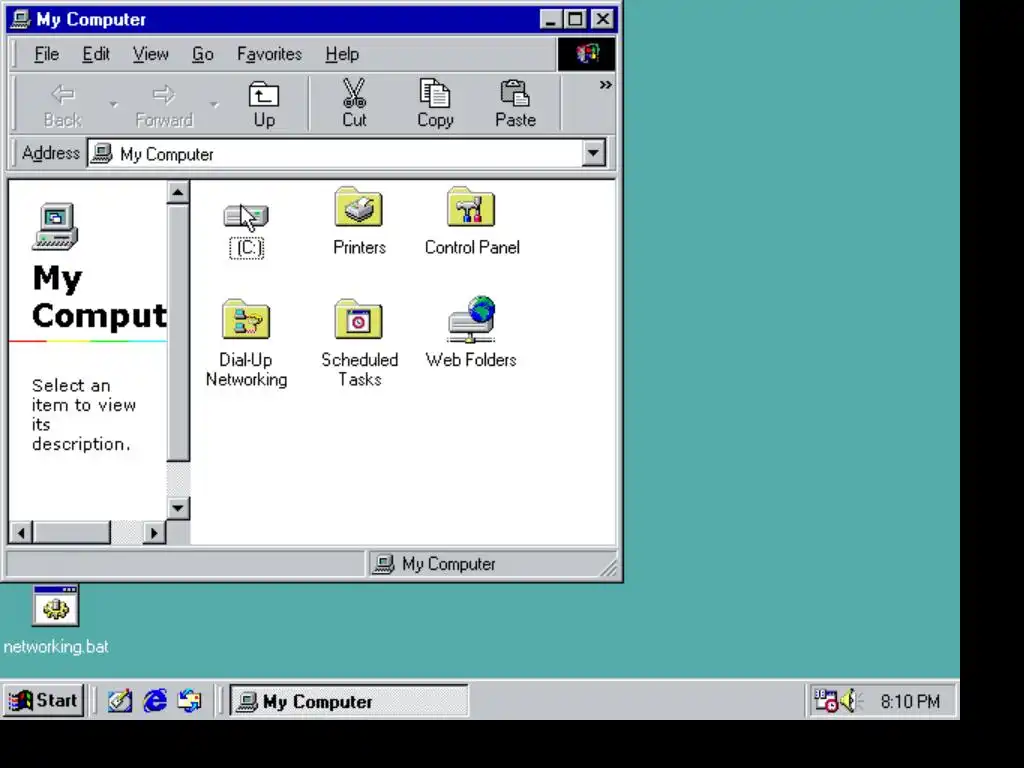Click the Cut scissors toolbar button
1024x768 pixels.
click(355, 104)
